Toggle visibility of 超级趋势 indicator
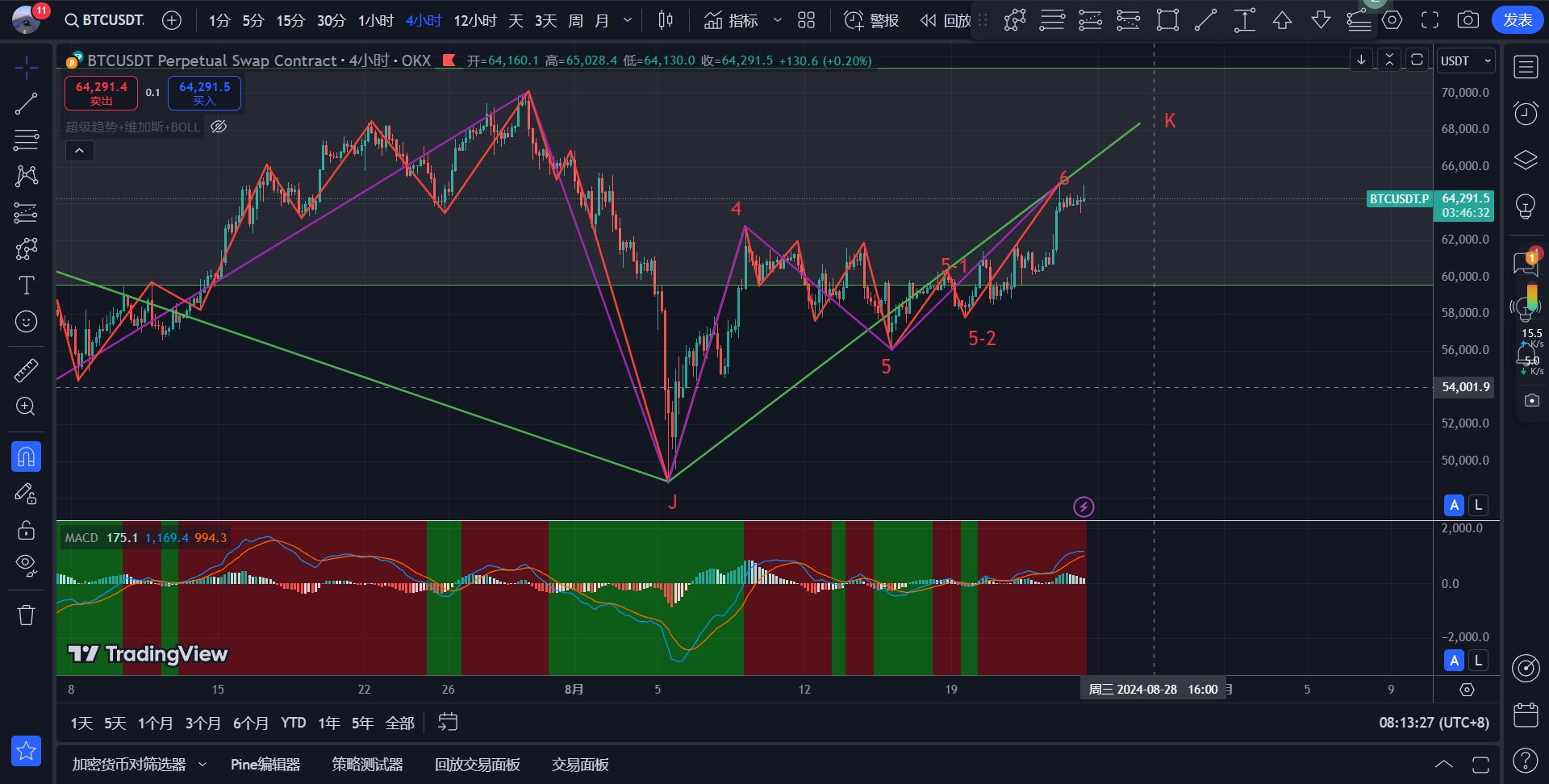 [219, 127]
